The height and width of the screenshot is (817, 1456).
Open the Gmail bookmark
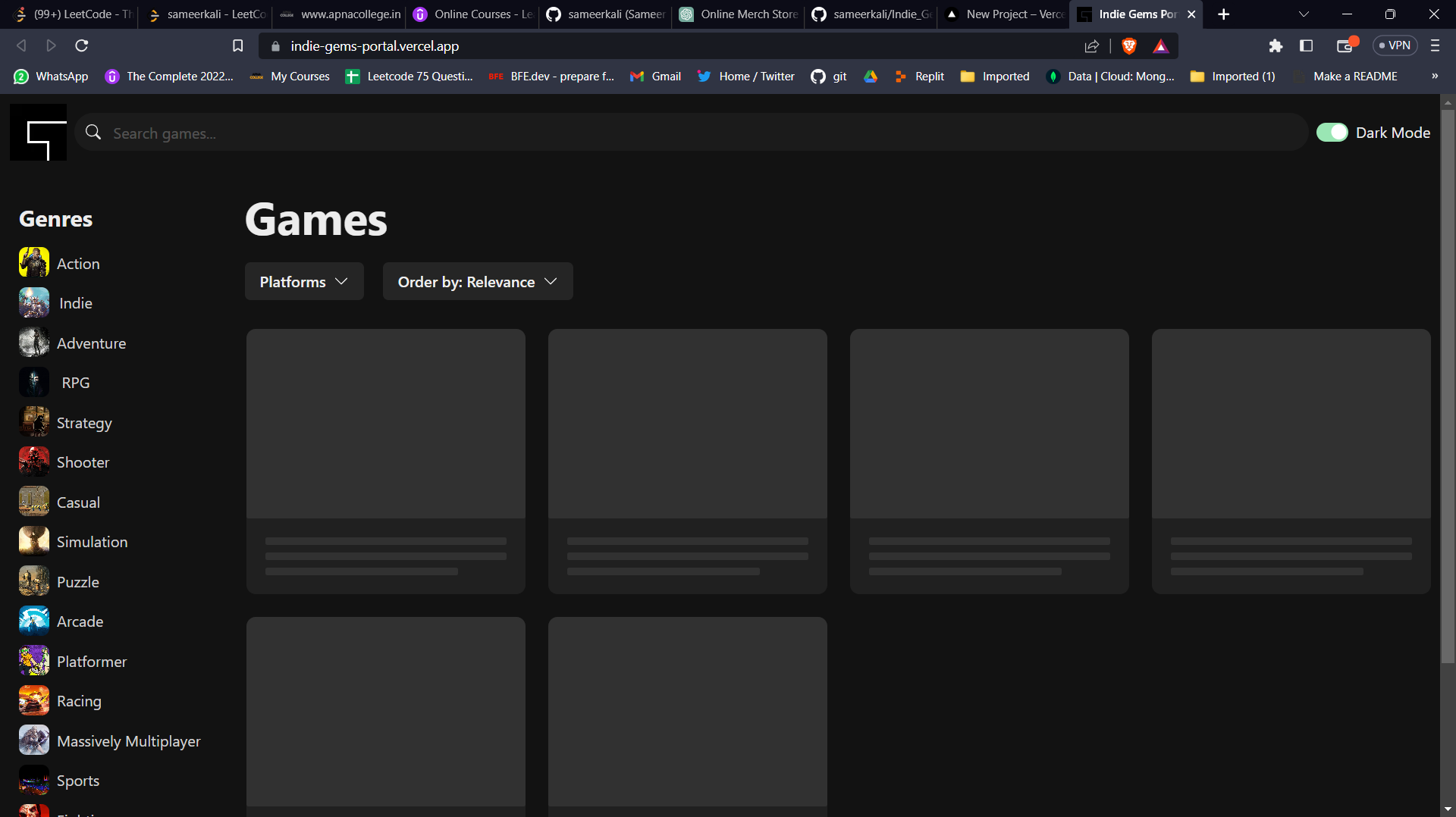point(656,76)
